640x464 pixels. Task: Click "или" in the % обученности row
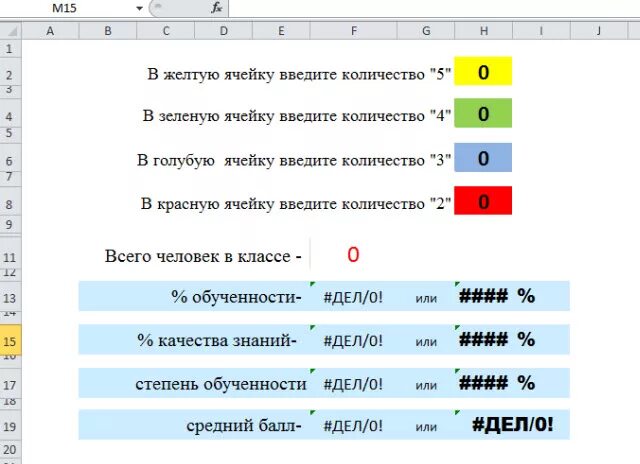(x=426, y=298)
